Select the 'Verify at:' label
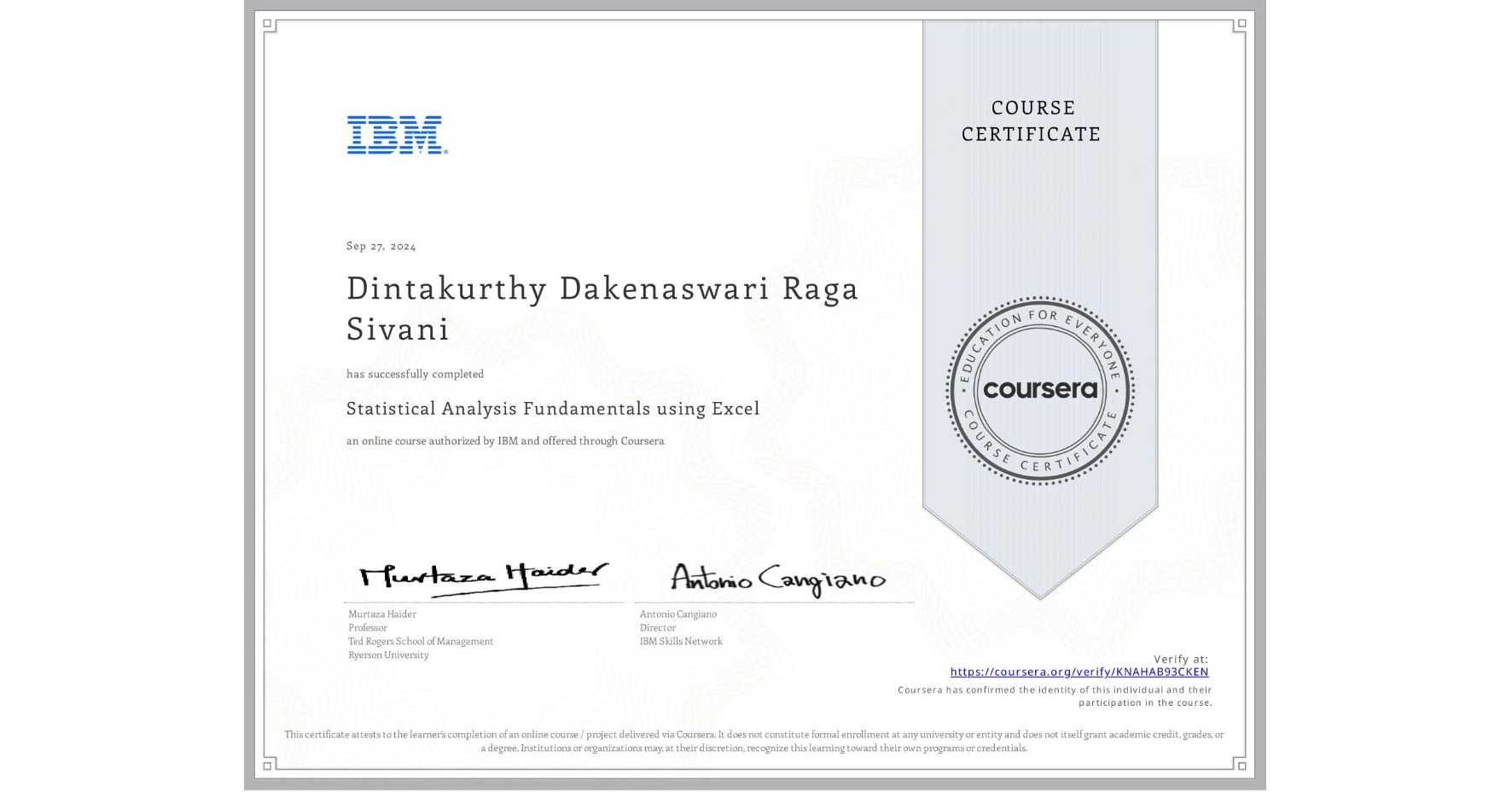Image resolution: width=1512 pixels, height=792 pixels. 1181,659
